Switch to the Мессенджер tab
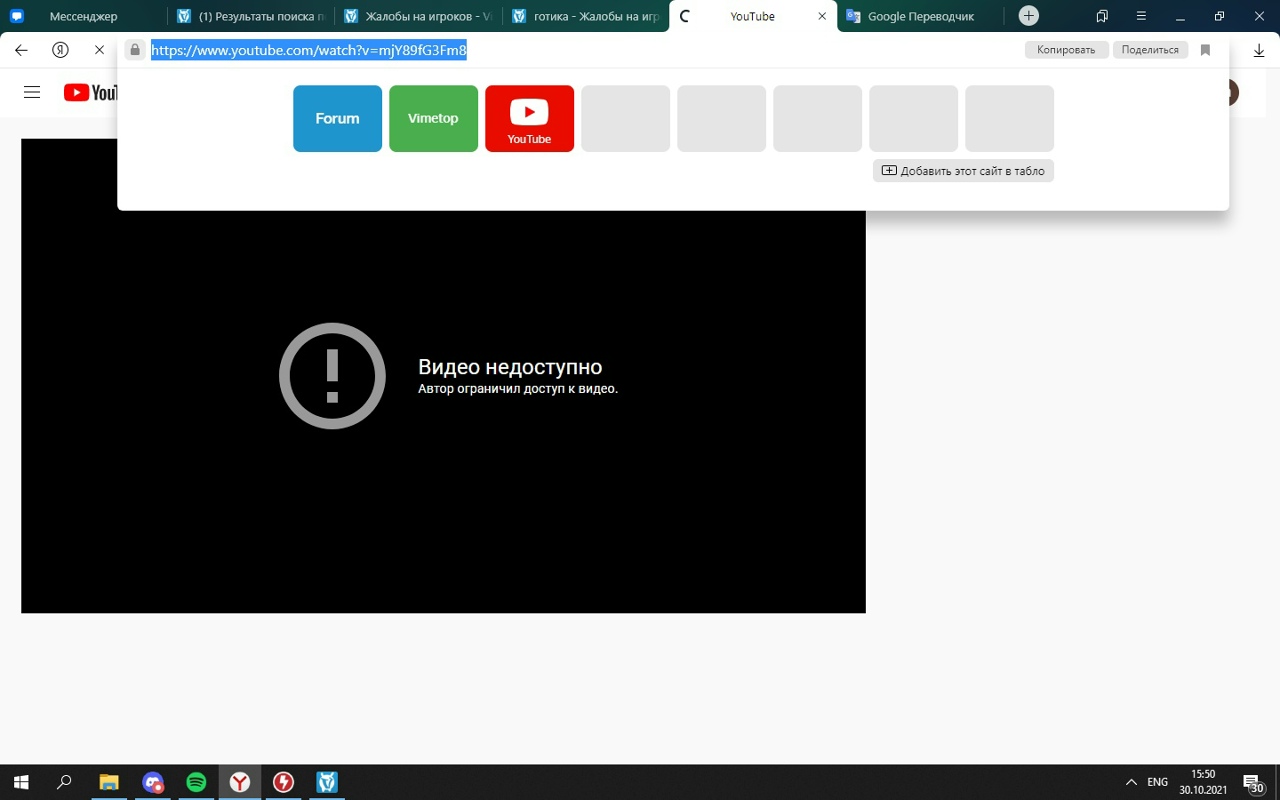This screenshot has width=1280, height=800. click(x=83, y=16)
